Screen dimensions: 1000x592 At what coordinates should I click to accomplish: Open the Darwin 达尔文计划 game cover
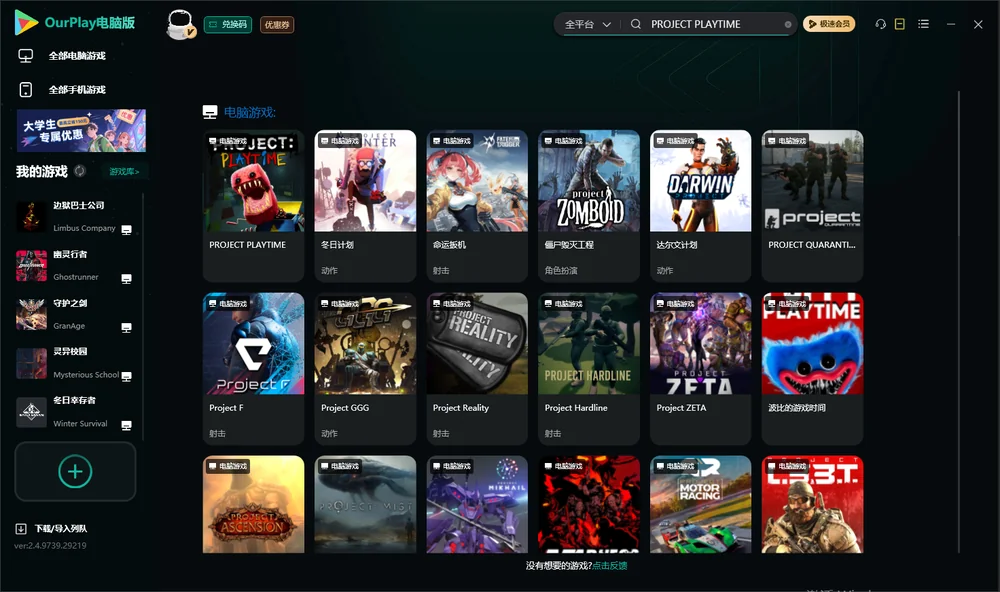point(701,181)
